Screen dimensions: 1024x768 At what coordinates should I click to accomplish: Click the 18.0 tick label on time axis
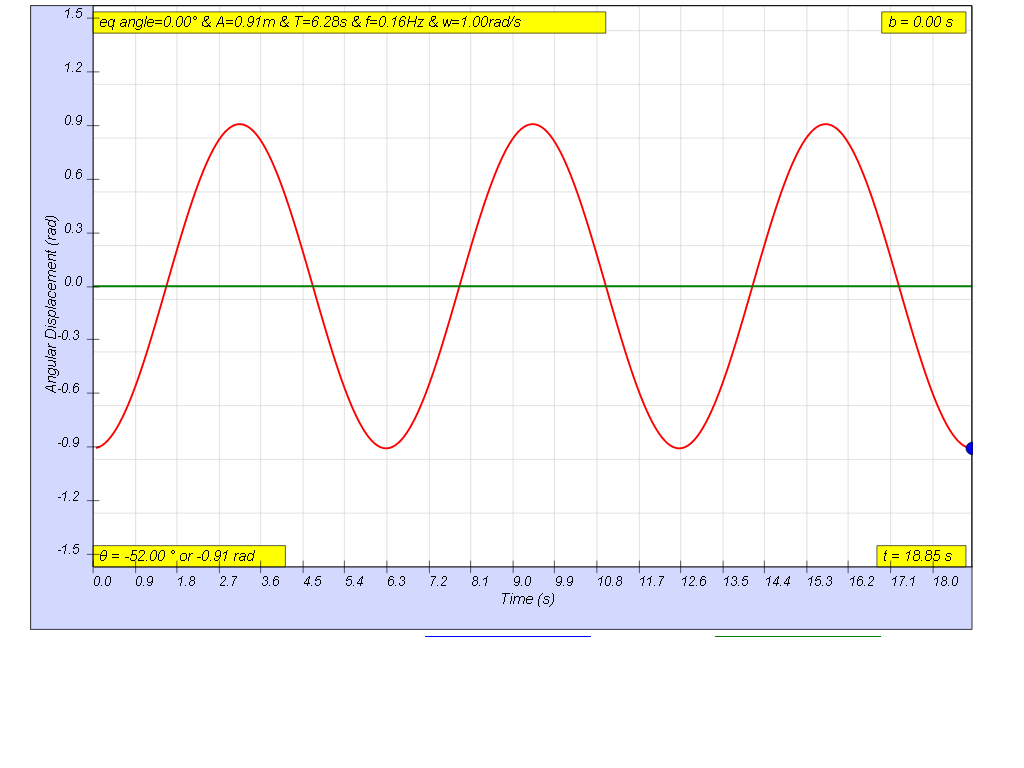946,581
